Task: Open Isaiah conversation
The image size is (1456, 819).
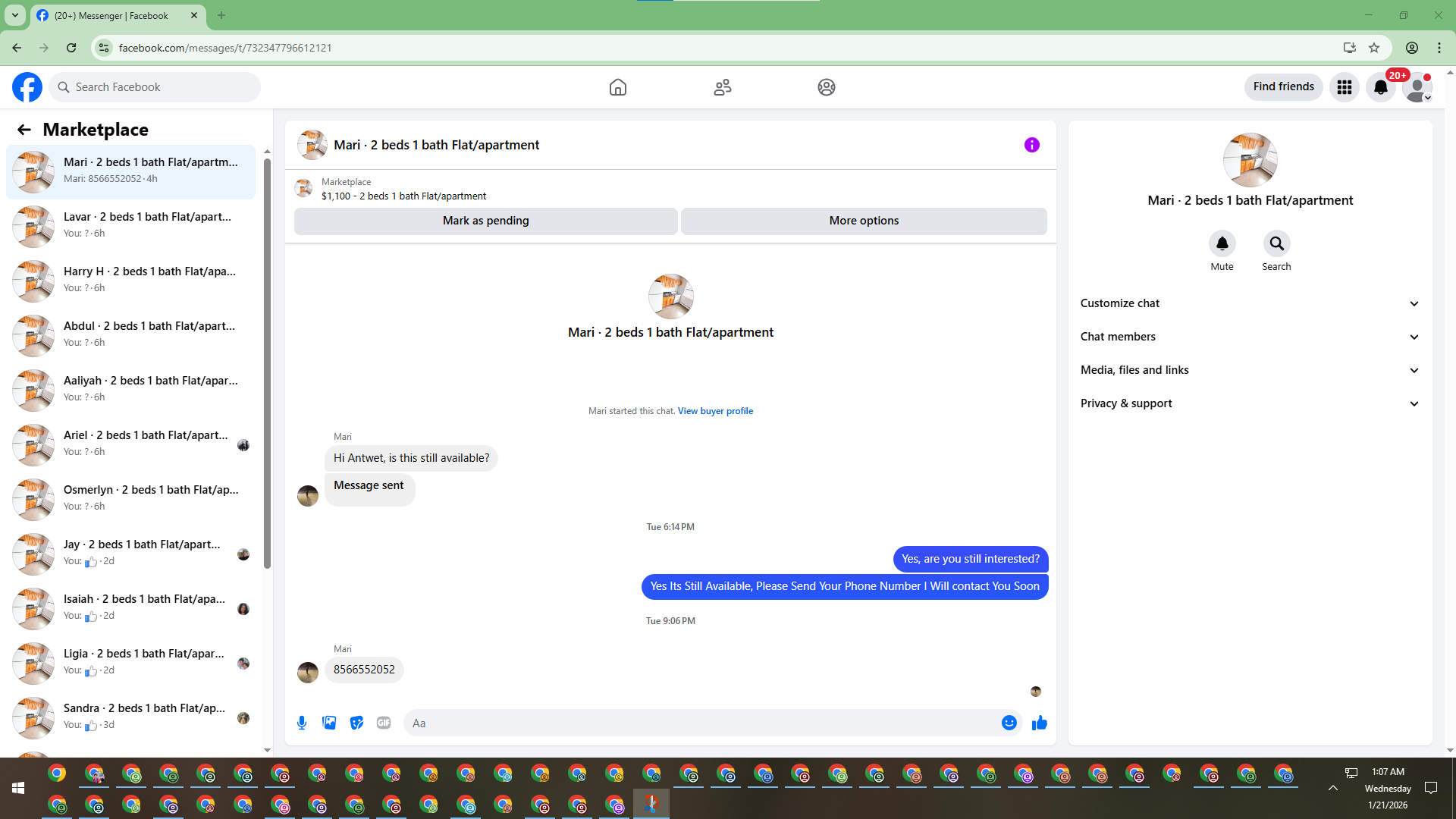Action: [130, 608]
